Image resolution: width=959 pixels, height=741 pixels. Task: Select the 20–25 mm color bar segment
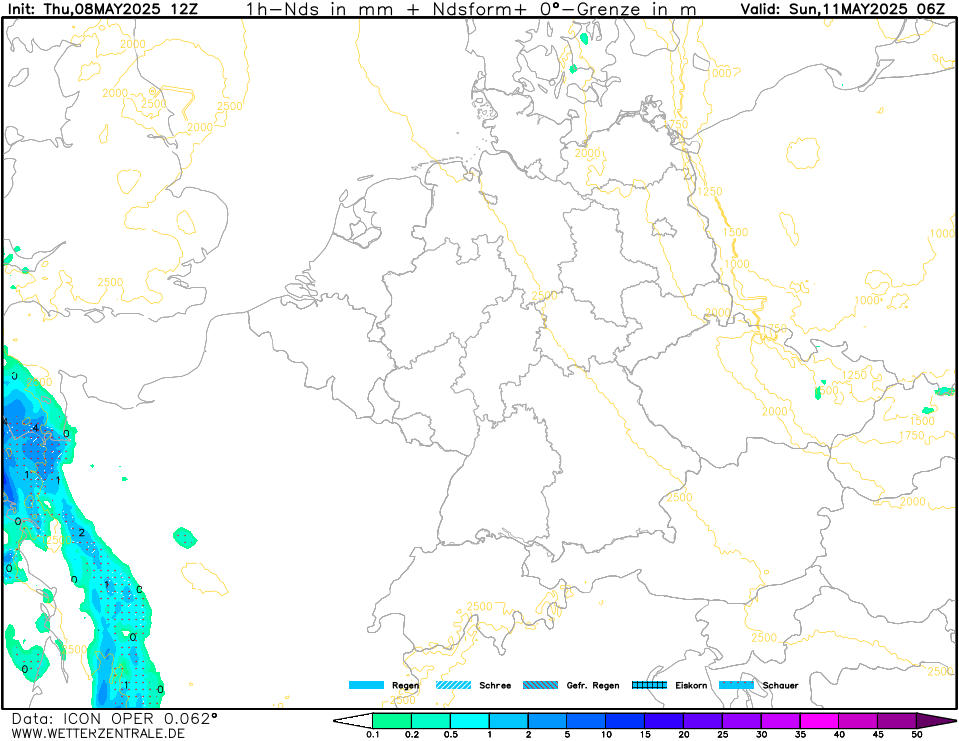coord(703,721)
